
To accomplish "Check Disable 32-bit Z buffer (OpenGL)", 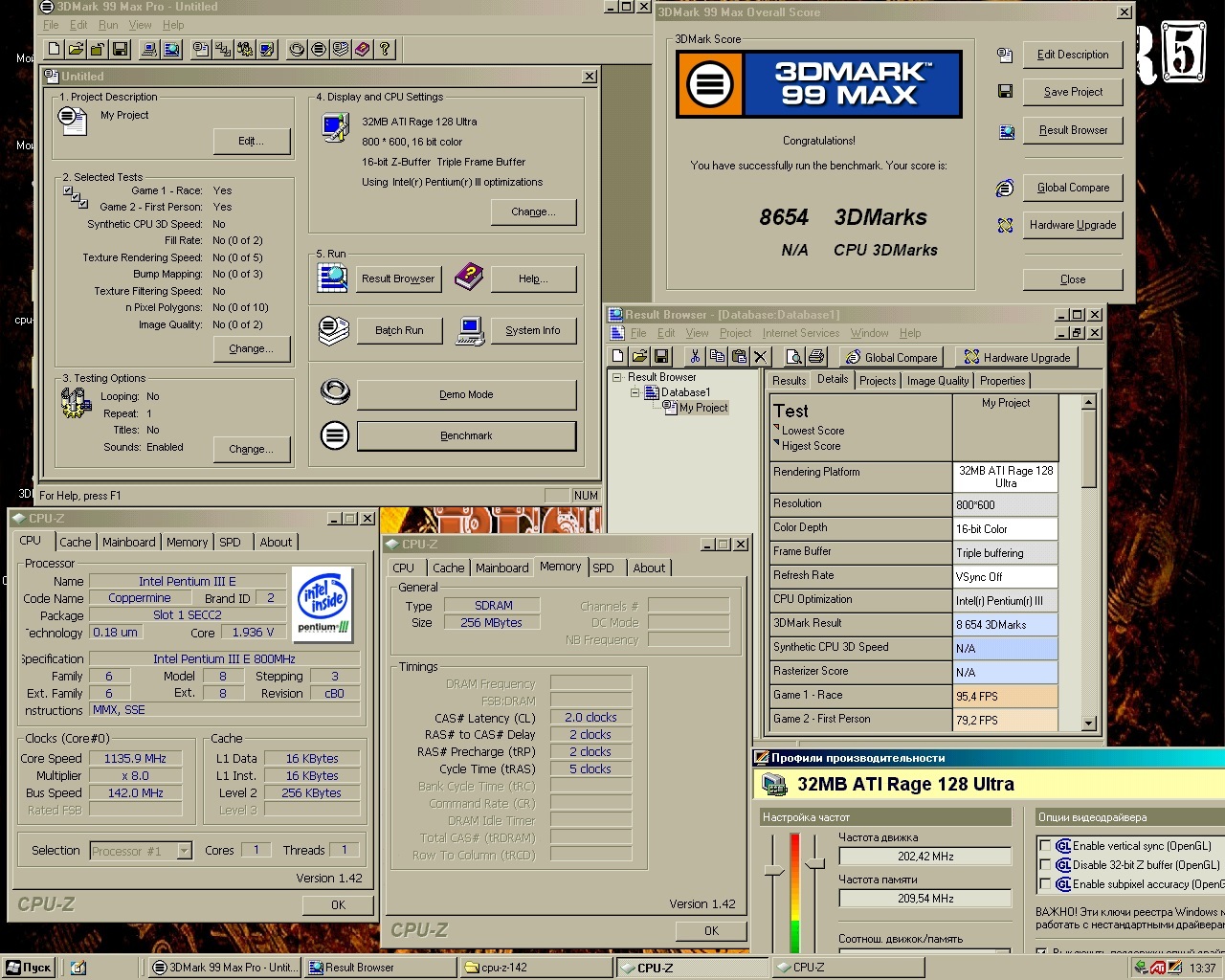I will tap(1045, 865).
